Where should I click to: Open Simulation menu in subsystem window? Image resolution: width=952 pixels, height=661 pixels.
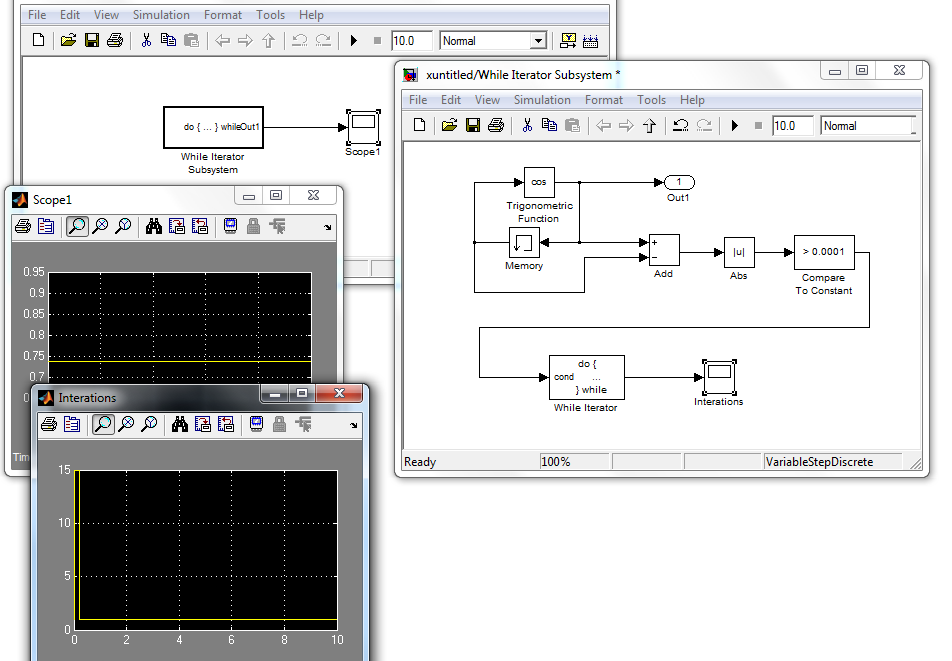pos(542,100)
